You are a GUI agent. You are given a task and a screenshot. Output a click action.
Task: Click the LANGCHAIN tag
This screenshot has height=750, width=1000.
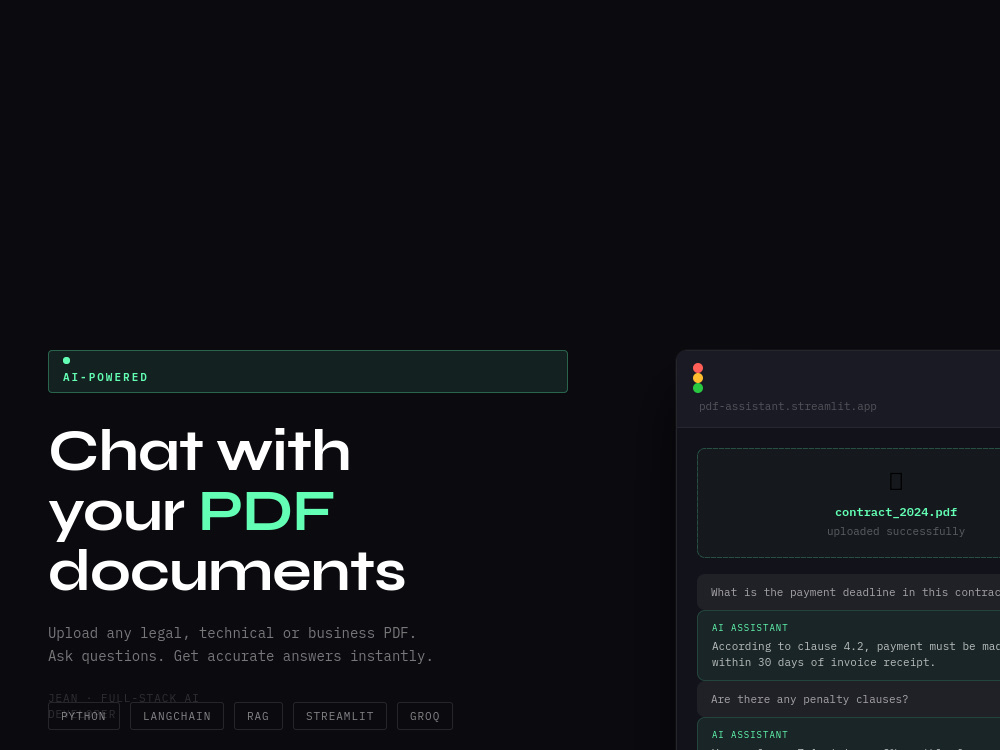tap(177, 716)
